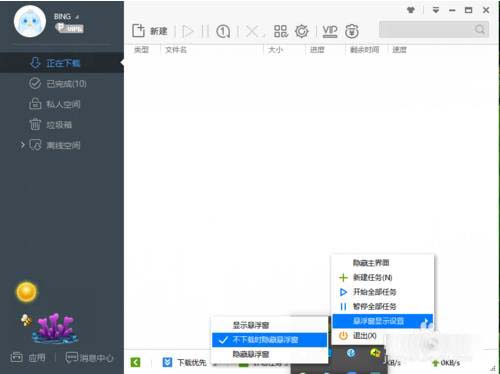Choose 退出(X) in tray menu

383,336
